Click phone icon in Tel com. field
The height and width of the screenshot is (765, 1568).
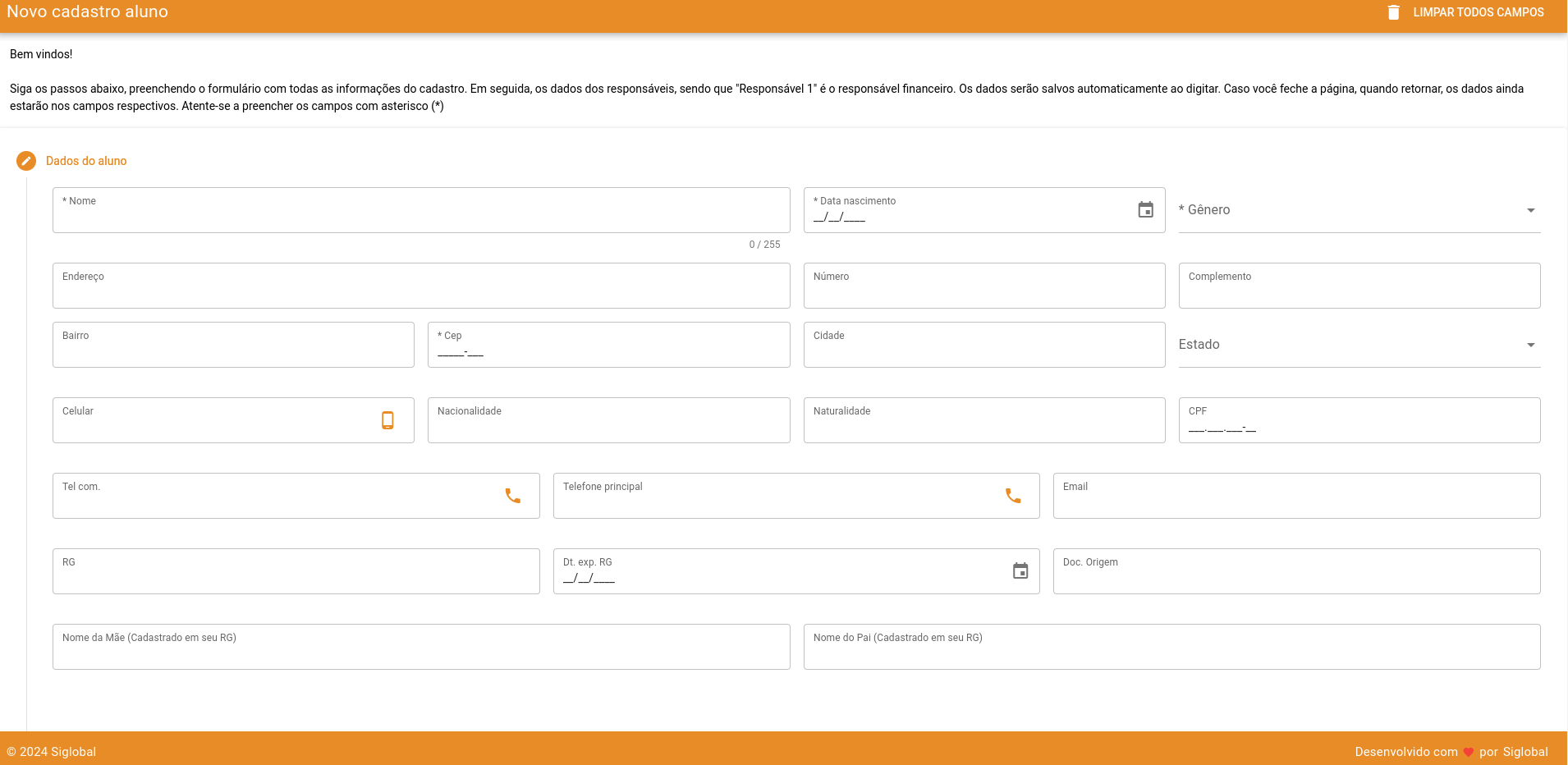click(x=512, y=496)
